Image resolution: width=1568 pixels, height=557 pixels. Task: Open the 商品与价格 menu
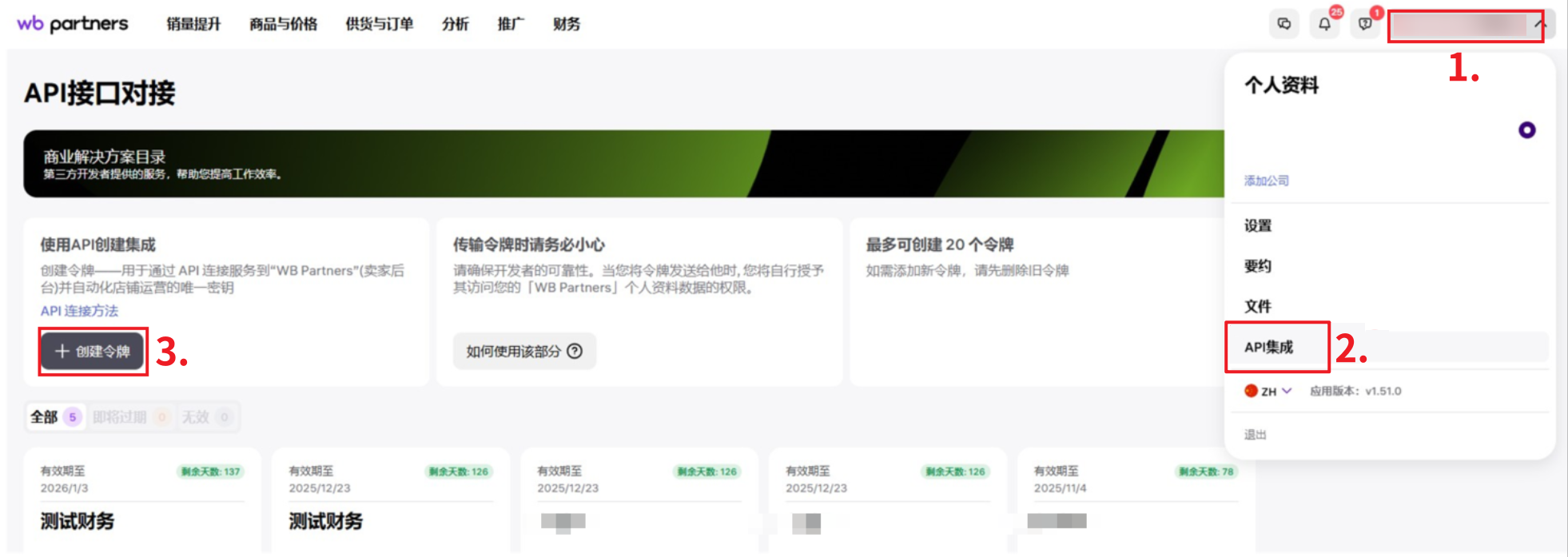pos(283,24)
